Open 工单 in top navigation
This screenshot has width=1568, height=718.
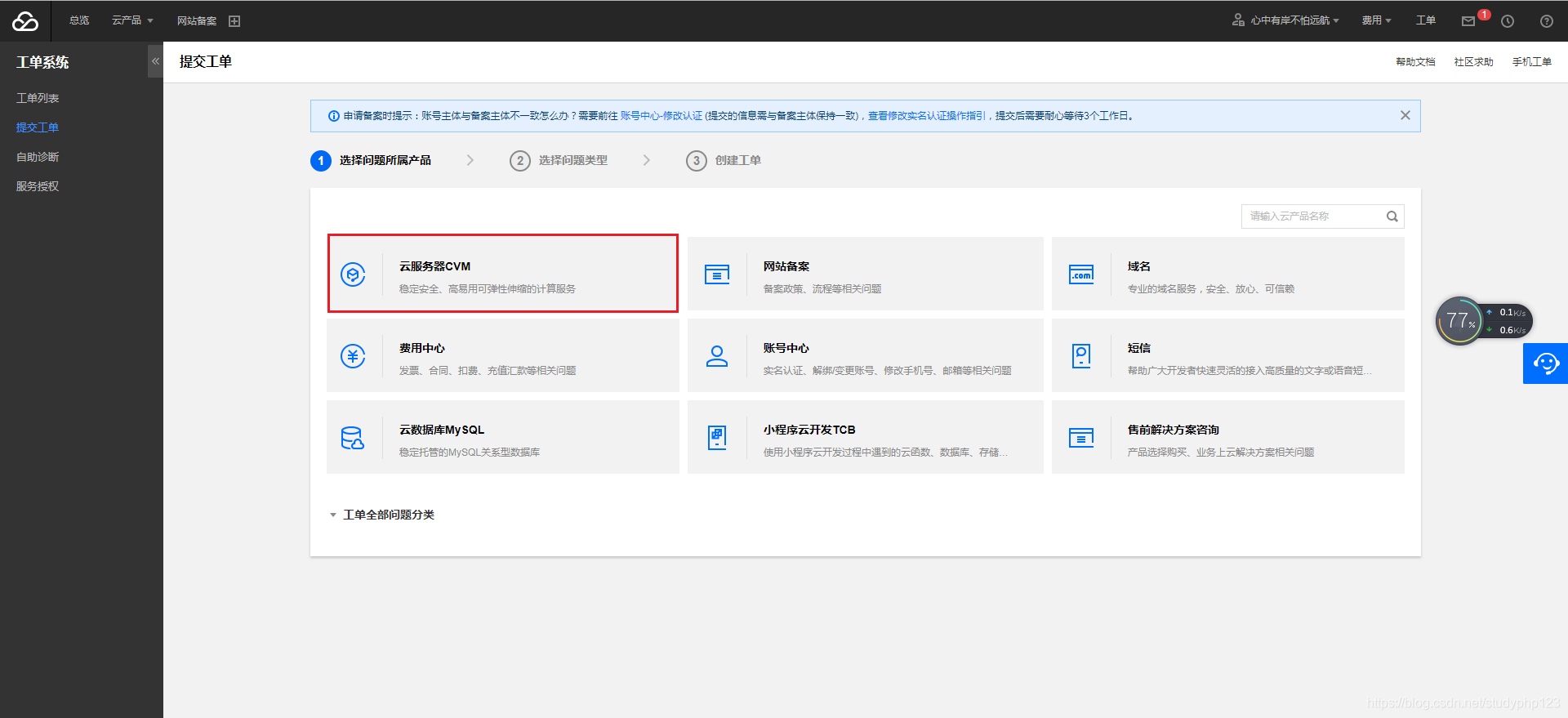(x=1426, y=20)
